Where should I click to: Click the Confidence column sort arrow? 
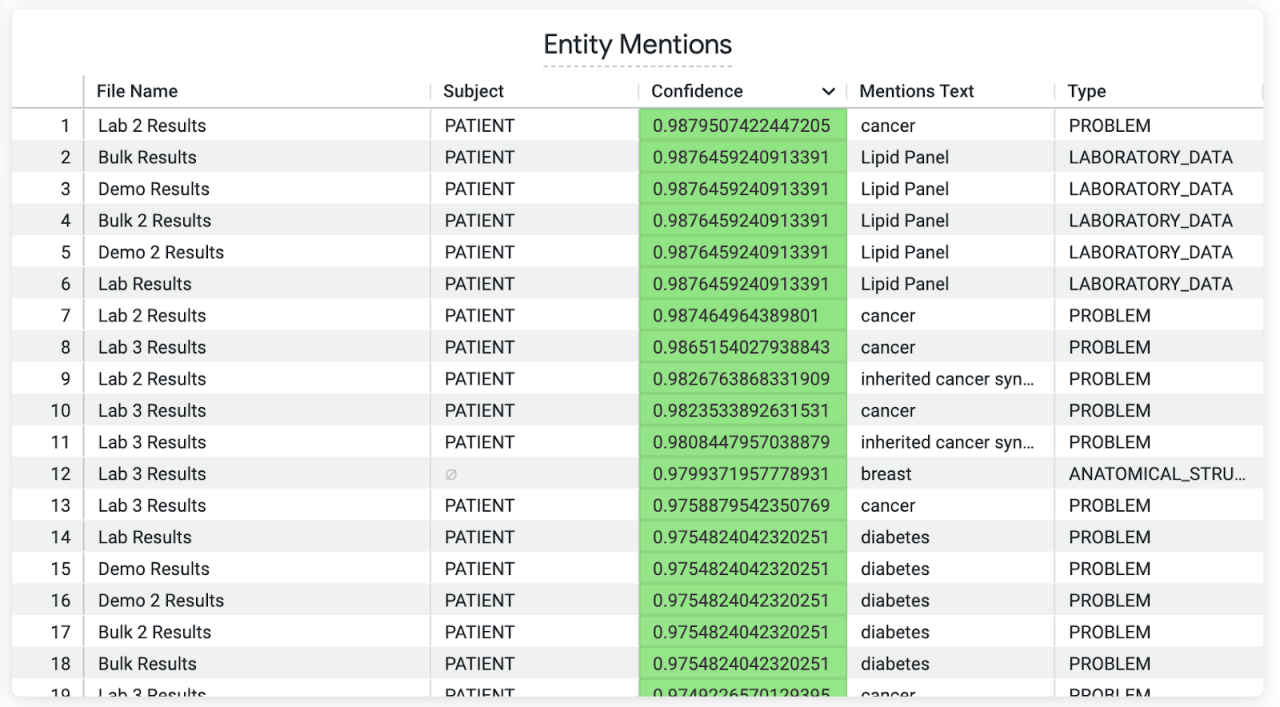click(828, 92)
